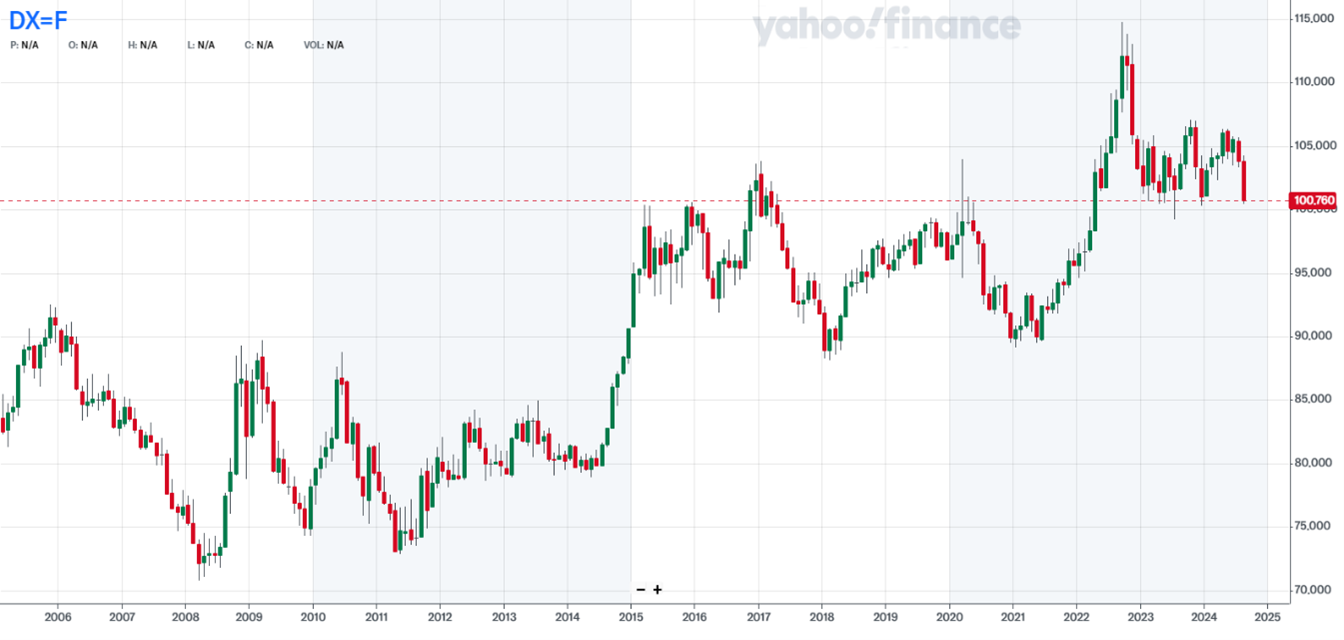Click the P: N/A readout
Screen dimensions: 1344x640
point(24,45)
